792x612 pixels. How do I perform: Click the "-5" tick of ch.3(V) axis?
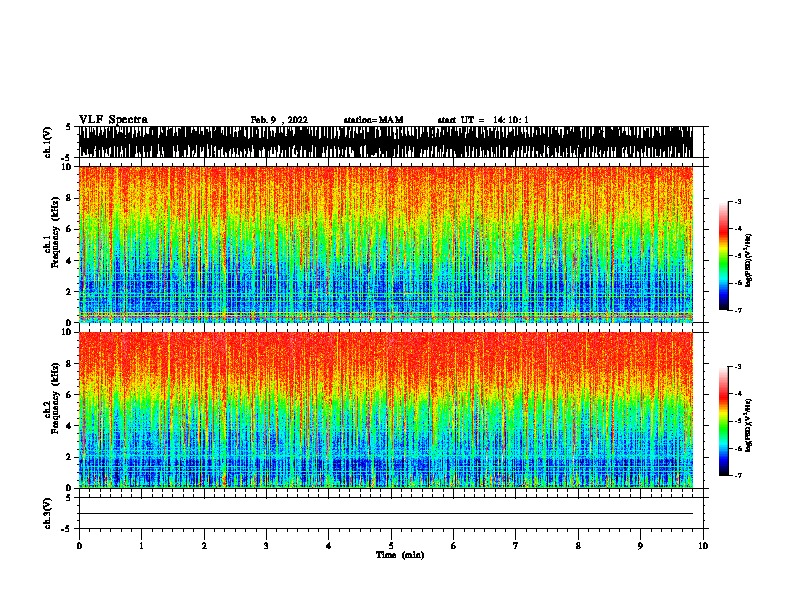point(67,529)
